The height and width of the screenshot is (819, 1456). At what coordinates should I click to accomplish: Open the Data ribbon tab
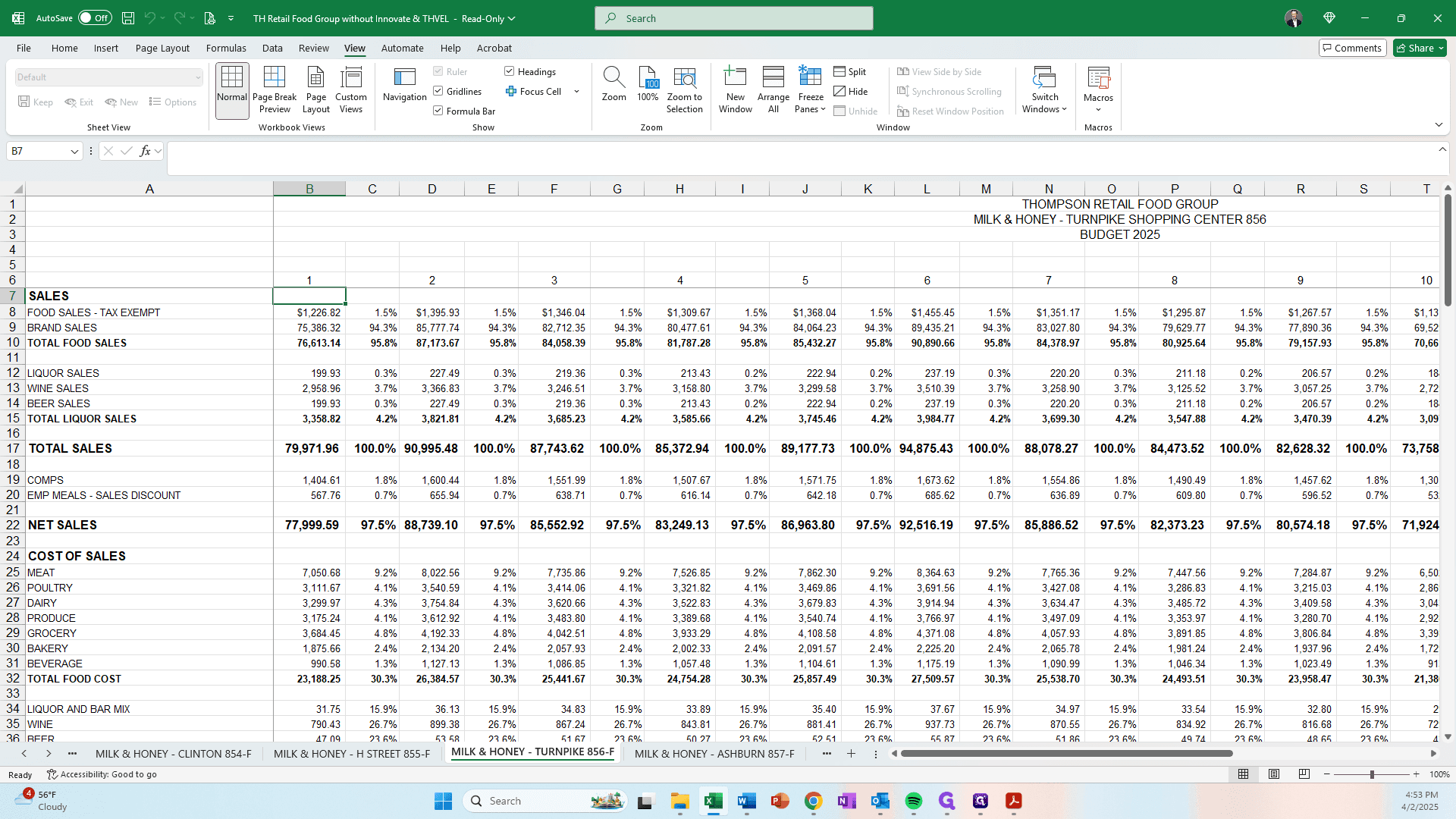[272, 48]
